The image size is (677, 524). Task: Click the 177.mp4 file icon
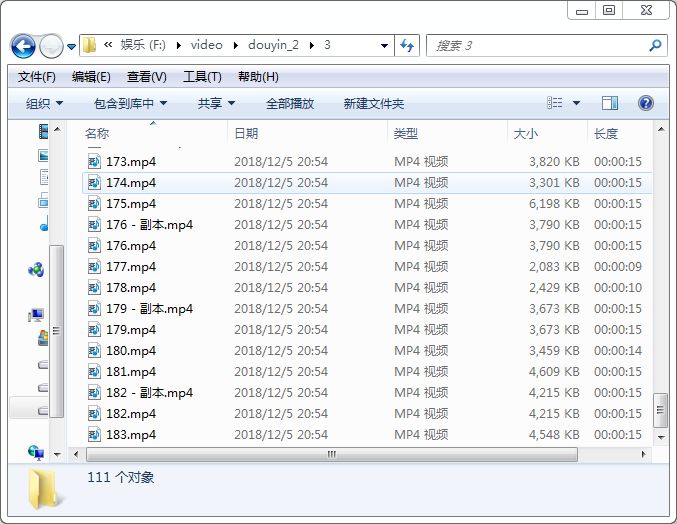coord(94,267)
